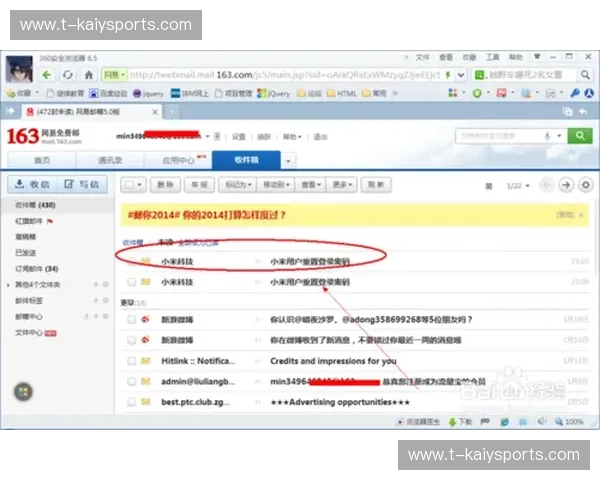The image size is (600, 480).
Task: Go to browser home page icon
Action: (x=89, y=75)
